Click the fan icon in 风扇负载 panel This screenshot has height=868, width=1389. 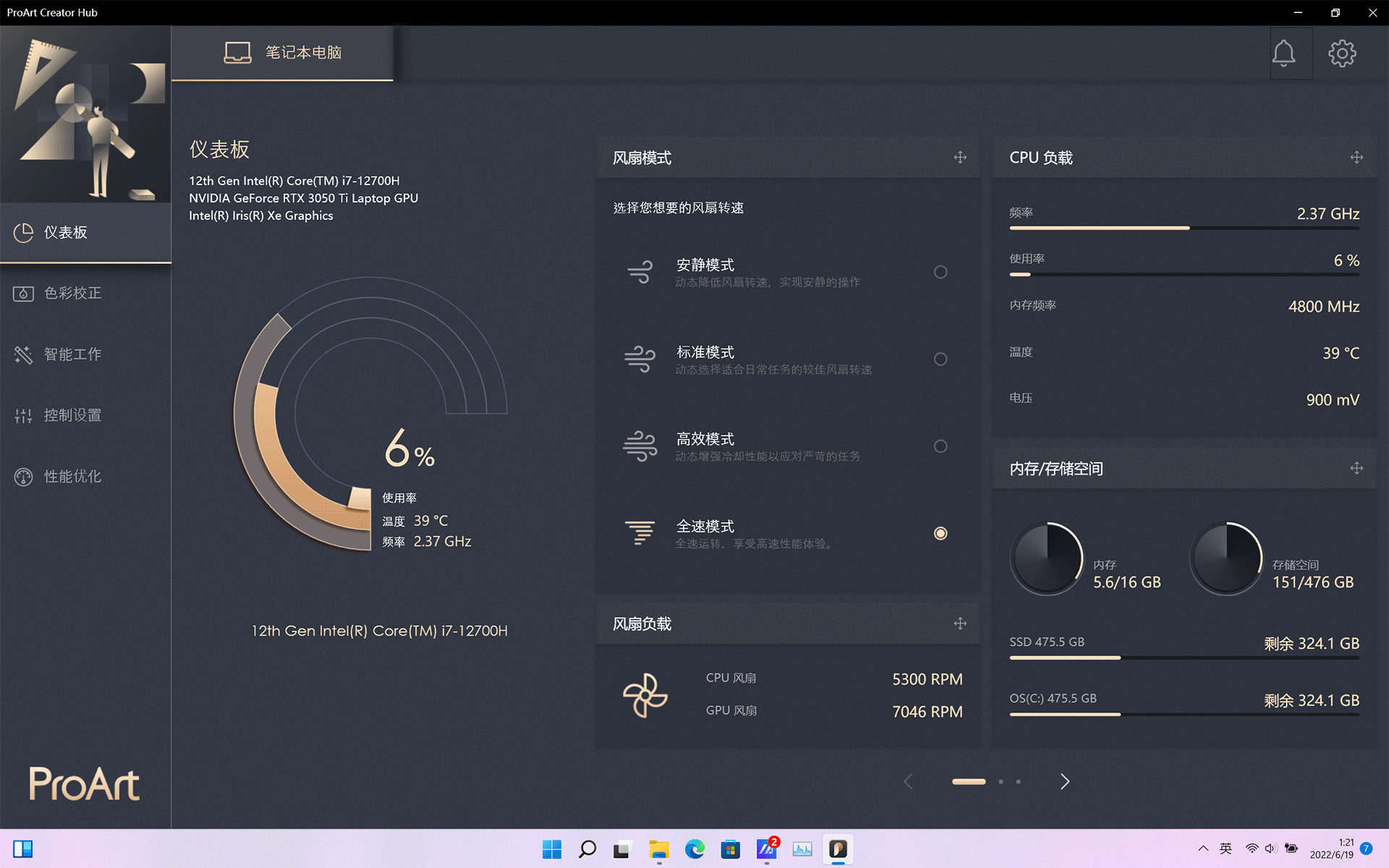[x=645, y=695]
